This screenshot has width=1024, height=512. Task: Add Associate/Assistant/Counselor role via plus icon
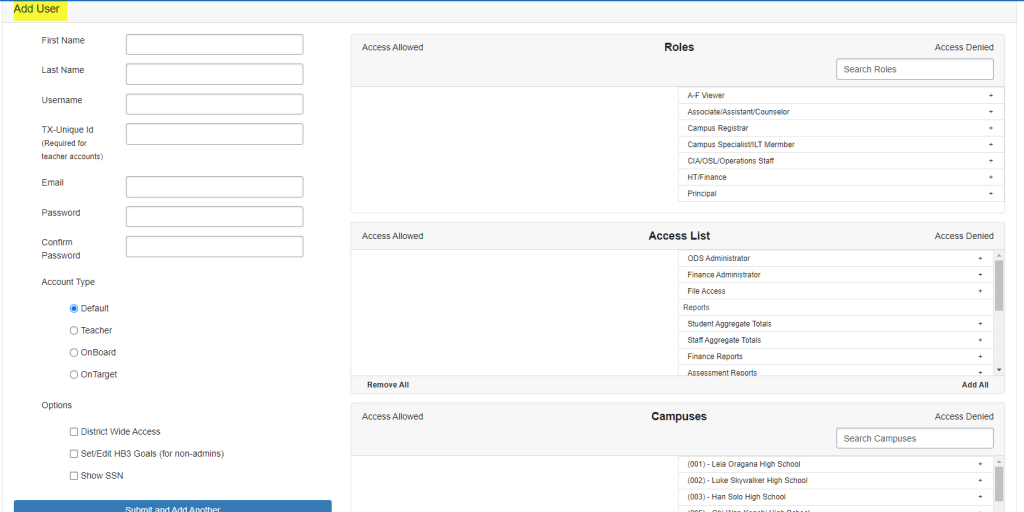click(x=991, y=112)
